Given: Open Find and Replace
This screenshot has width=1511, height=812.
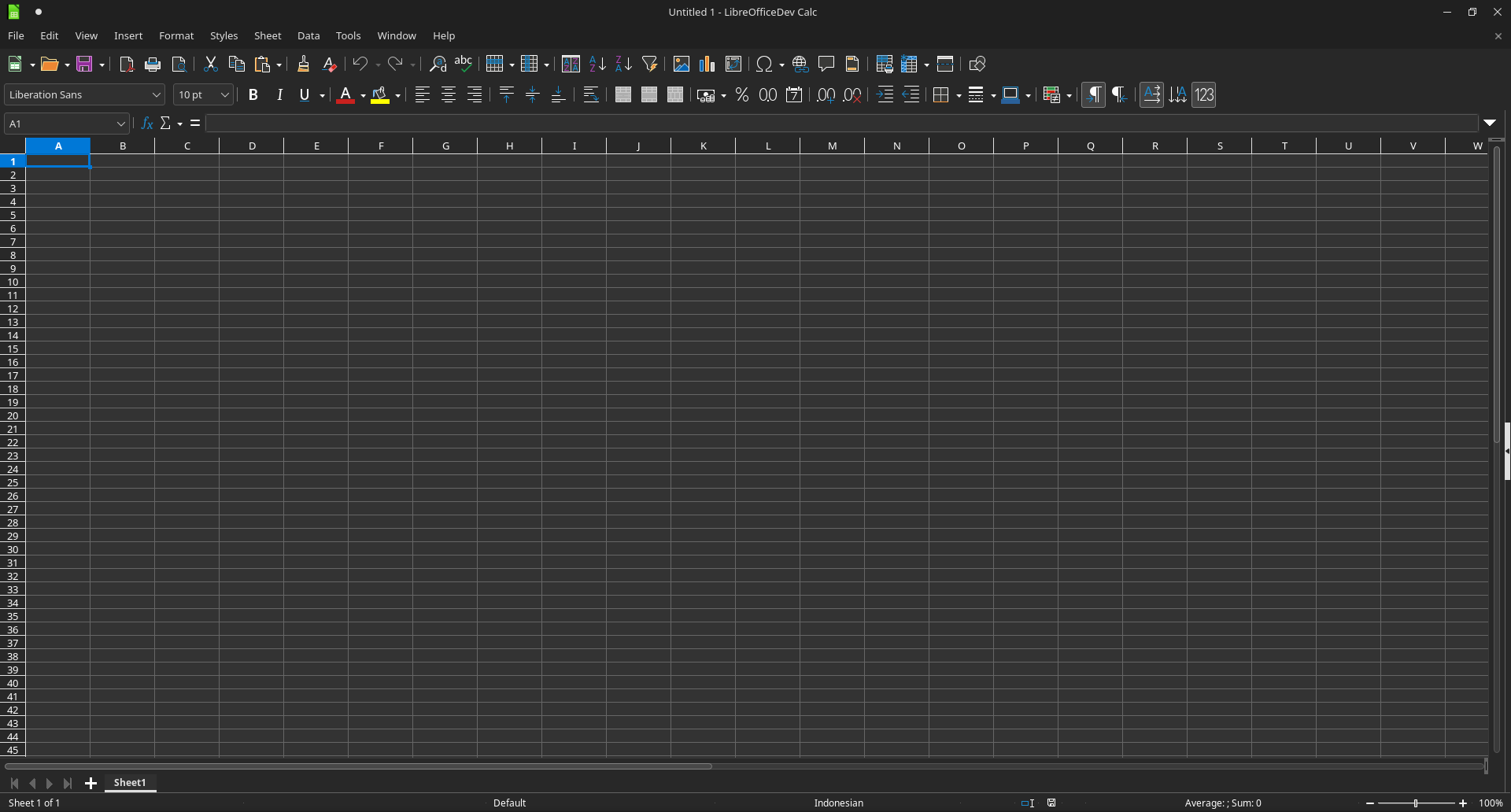Looking at the screenshot, I should pyautogui.click(x=438, y=65).
